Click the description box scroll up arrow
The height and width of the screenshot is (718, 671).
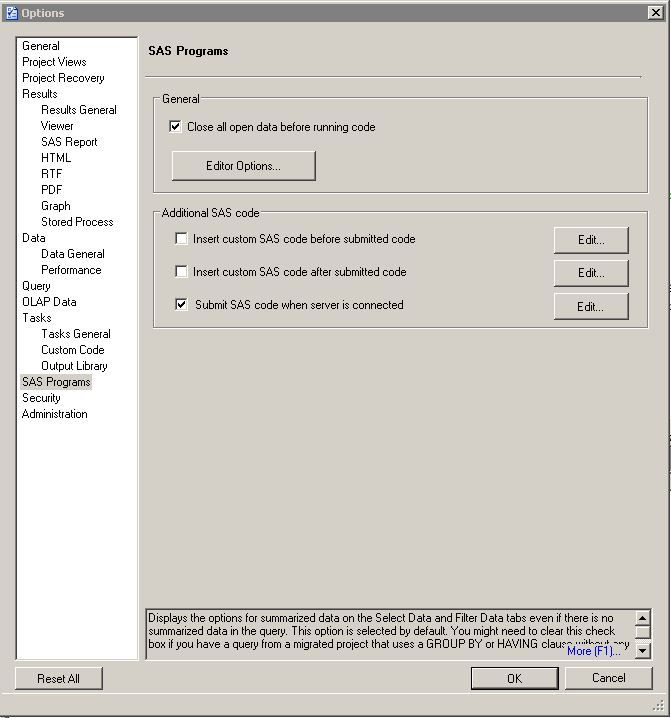coord(643,618)
